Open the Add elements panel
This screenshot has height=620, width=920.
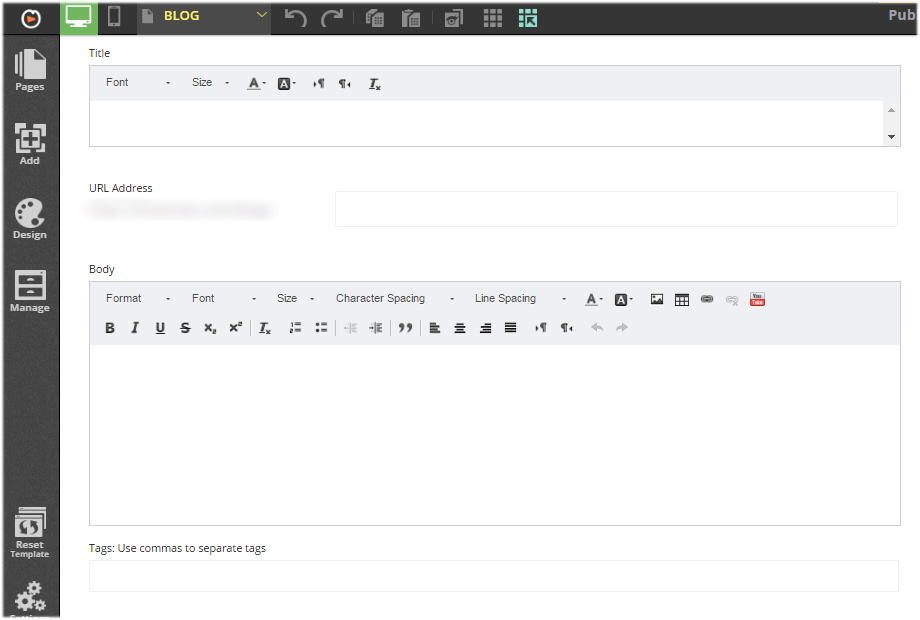click(30, 144)
